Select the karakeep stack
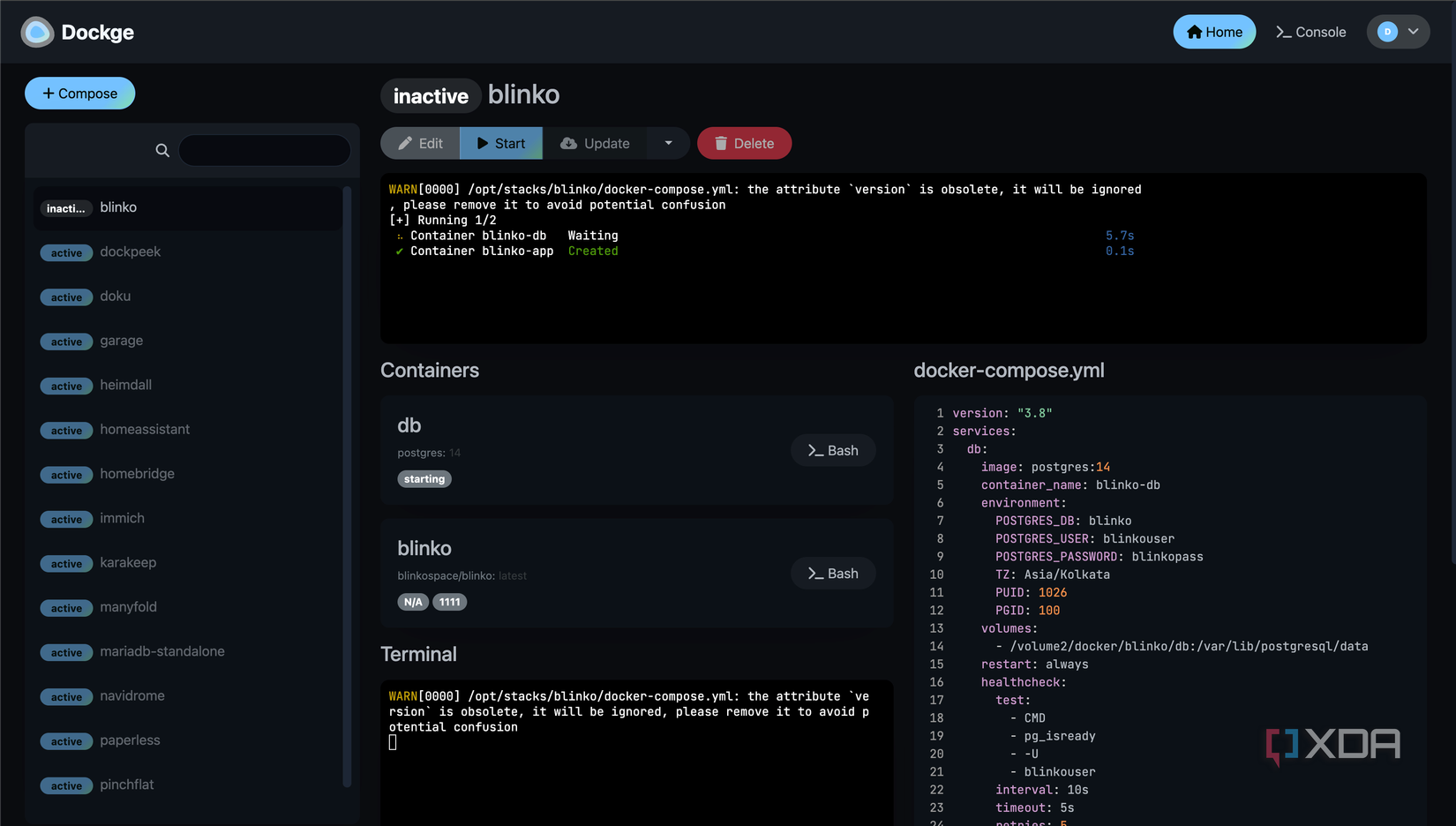1456x826 pixels. coord(188,563)
